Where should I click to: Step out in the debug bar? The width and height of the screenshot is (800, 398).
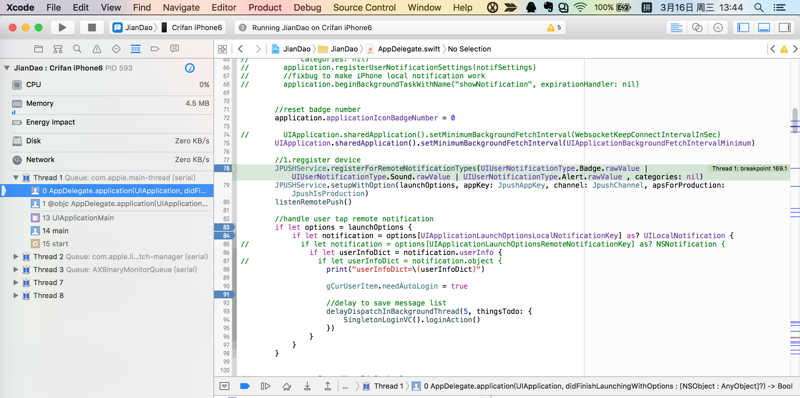328,386
